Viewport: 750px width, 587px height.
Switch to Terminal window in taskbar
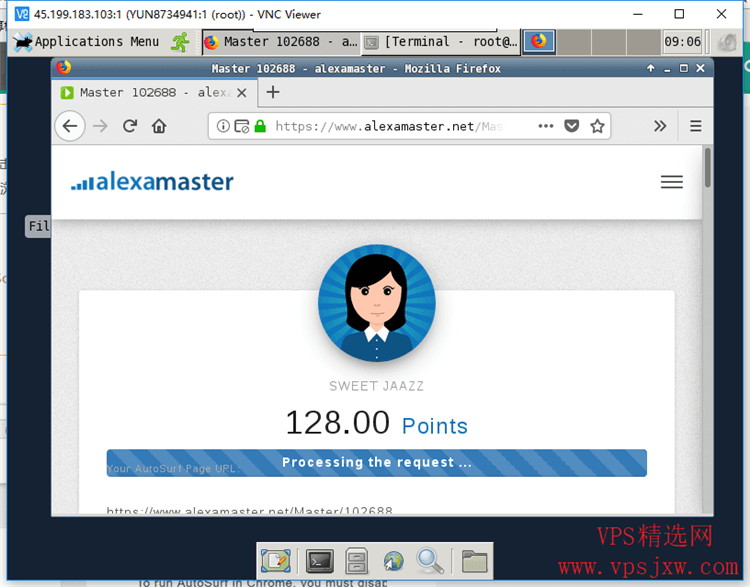[x=440, y=42]
